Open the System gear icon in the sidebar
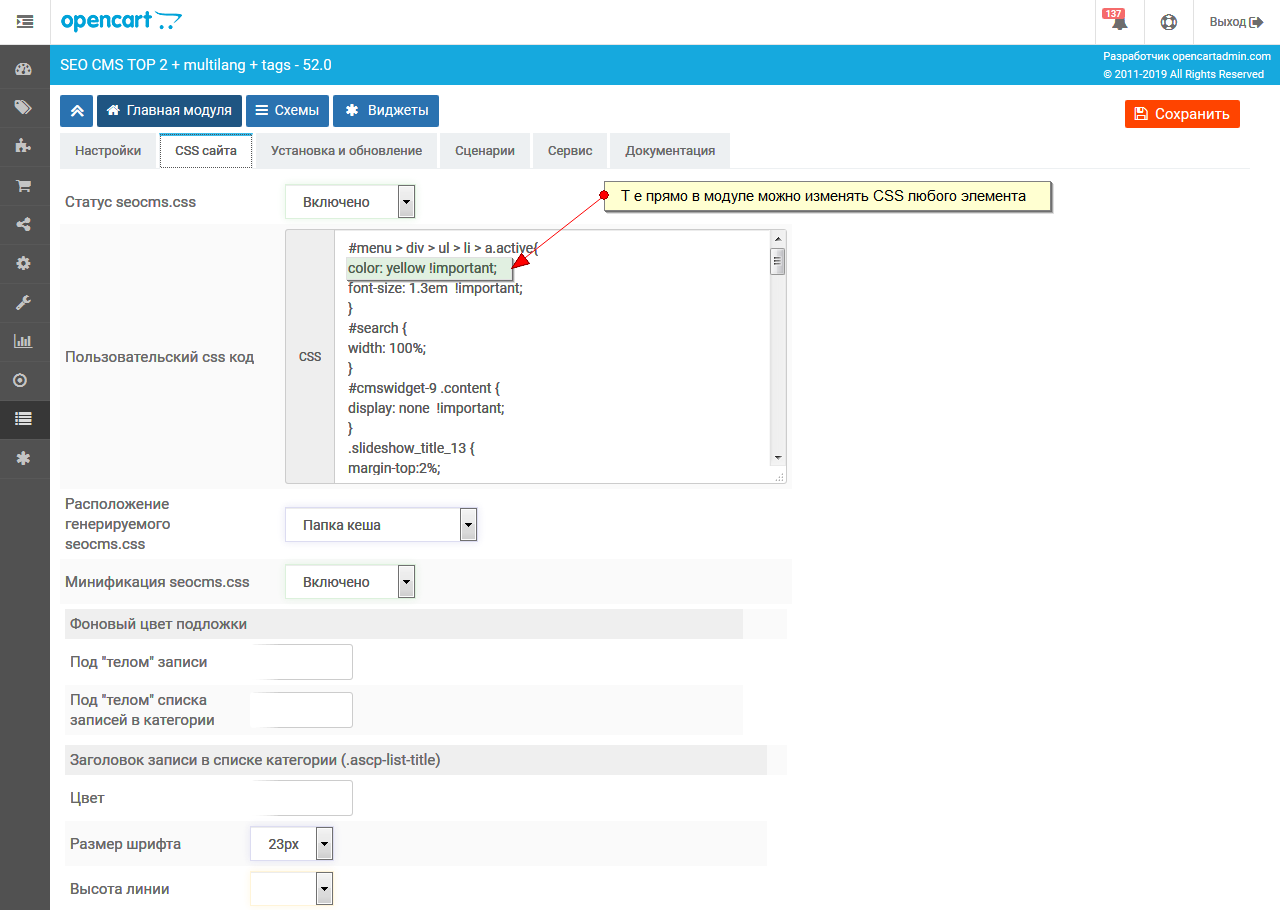 [x=24, y=263]
